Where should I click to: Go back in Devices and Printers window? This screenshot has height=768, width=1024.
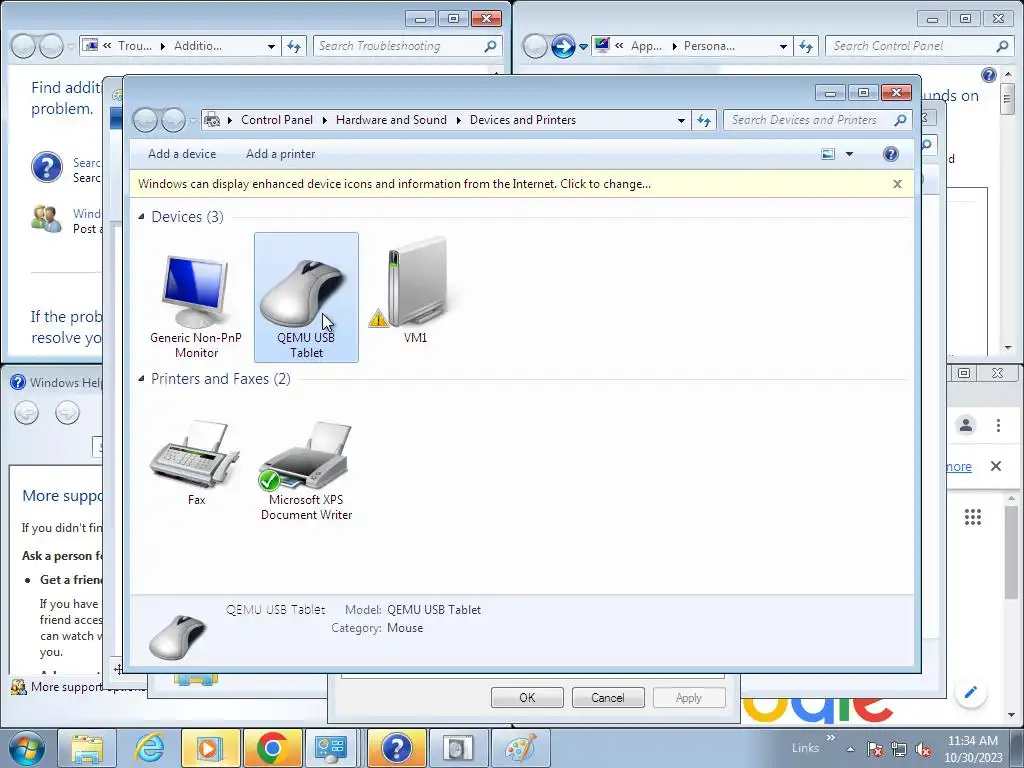(x=146, y=120)
